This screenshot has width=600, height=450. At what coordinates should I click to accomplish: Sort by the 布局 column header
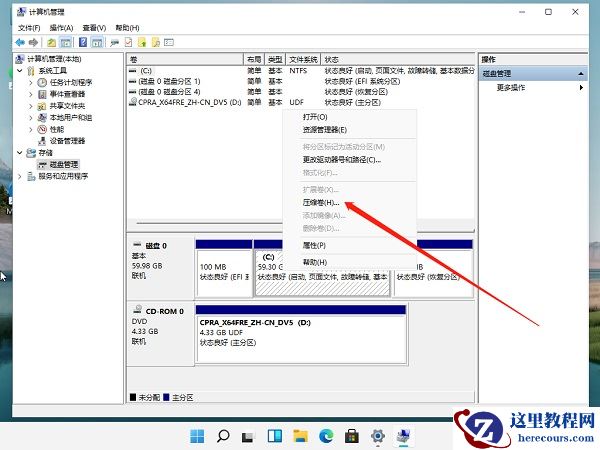tap(254, 59)
